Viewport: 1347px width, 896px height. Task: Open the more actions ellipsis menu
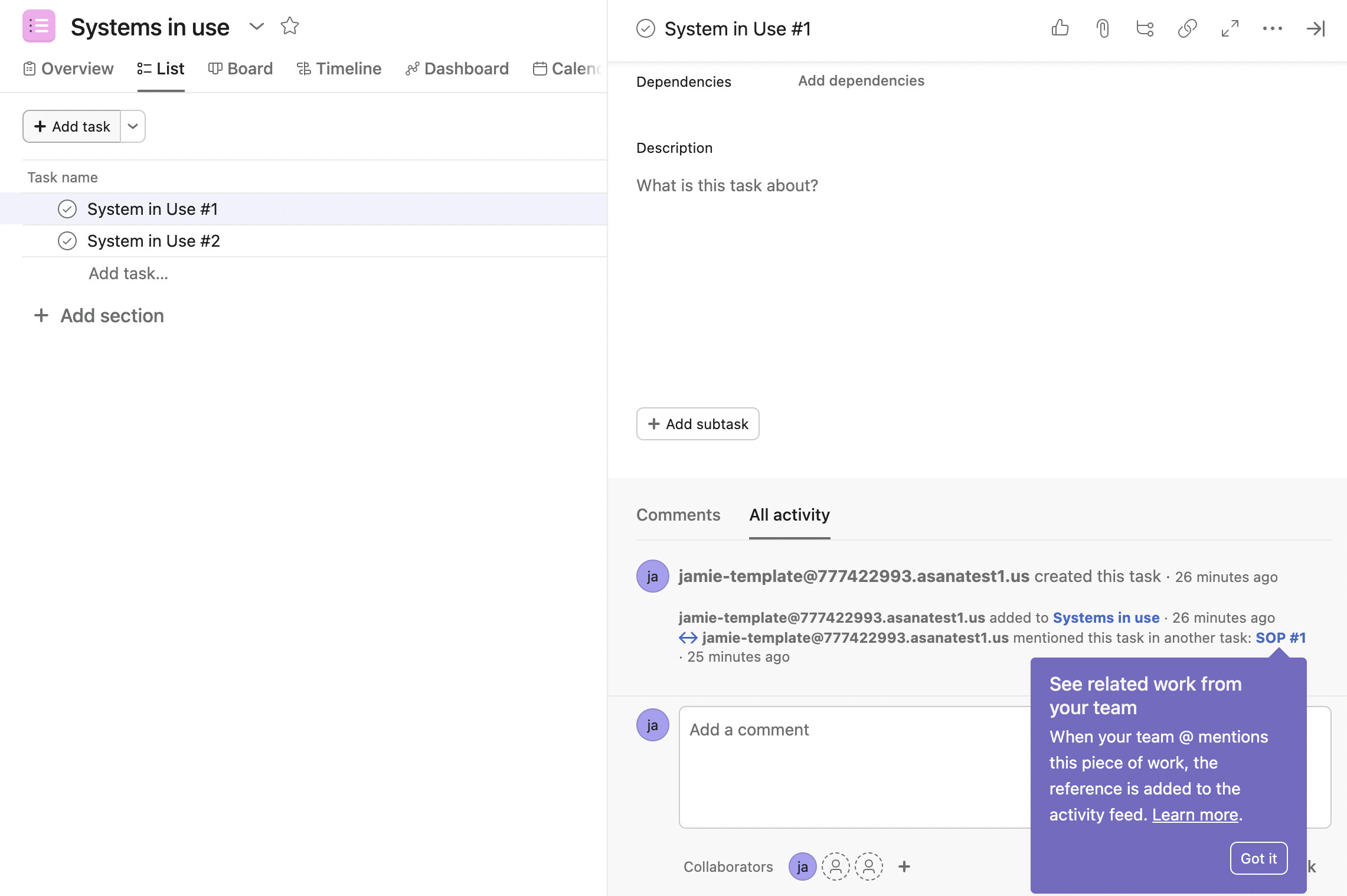pyautogui.click(x=1273, y=28)
